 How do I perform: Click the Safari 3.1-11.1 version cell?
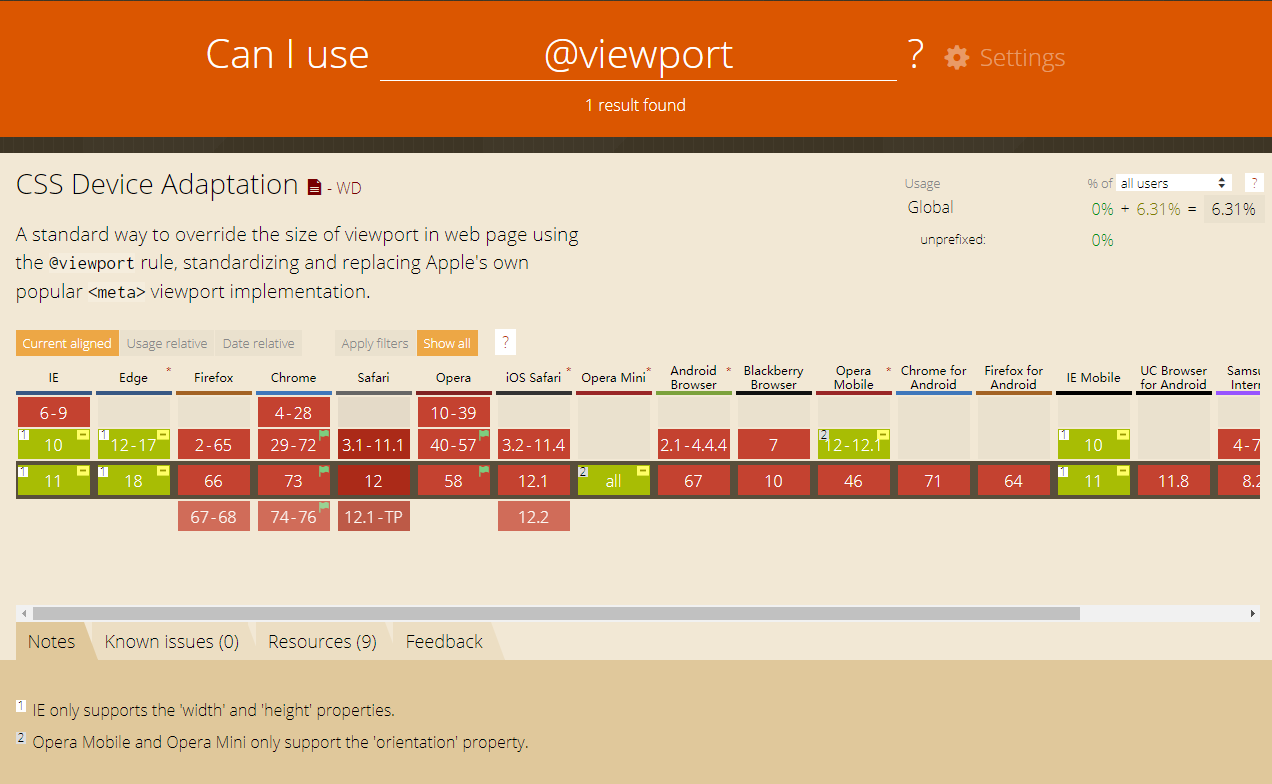374,445
